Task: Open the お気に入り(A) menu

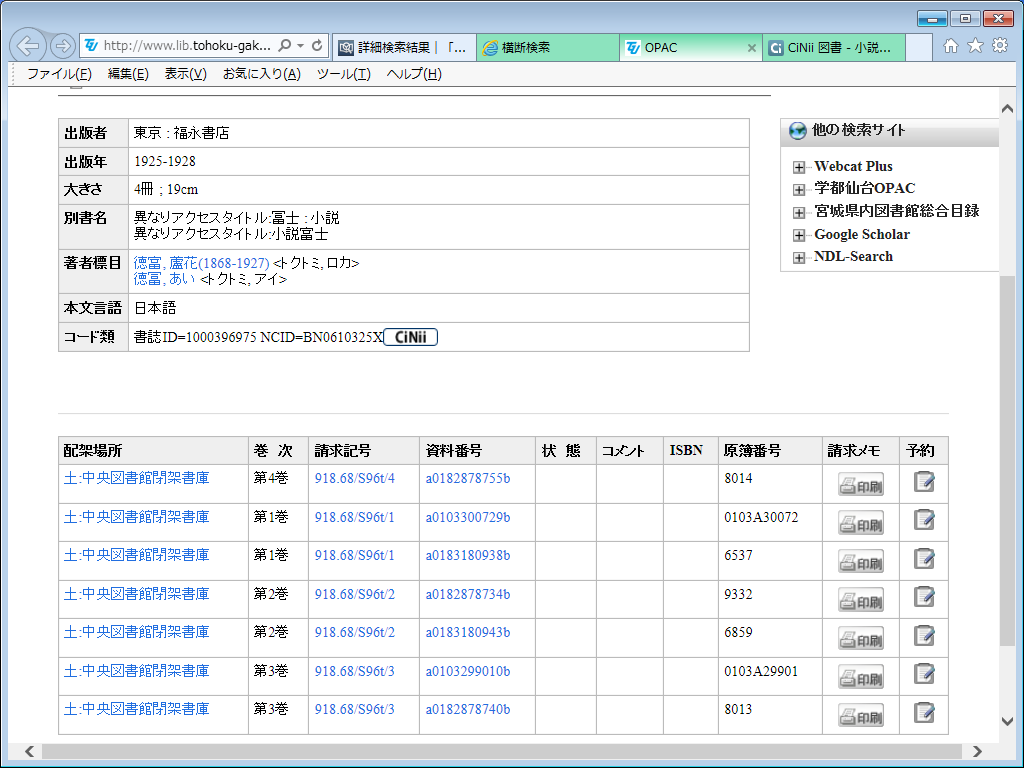Action: tap(262, 74)
